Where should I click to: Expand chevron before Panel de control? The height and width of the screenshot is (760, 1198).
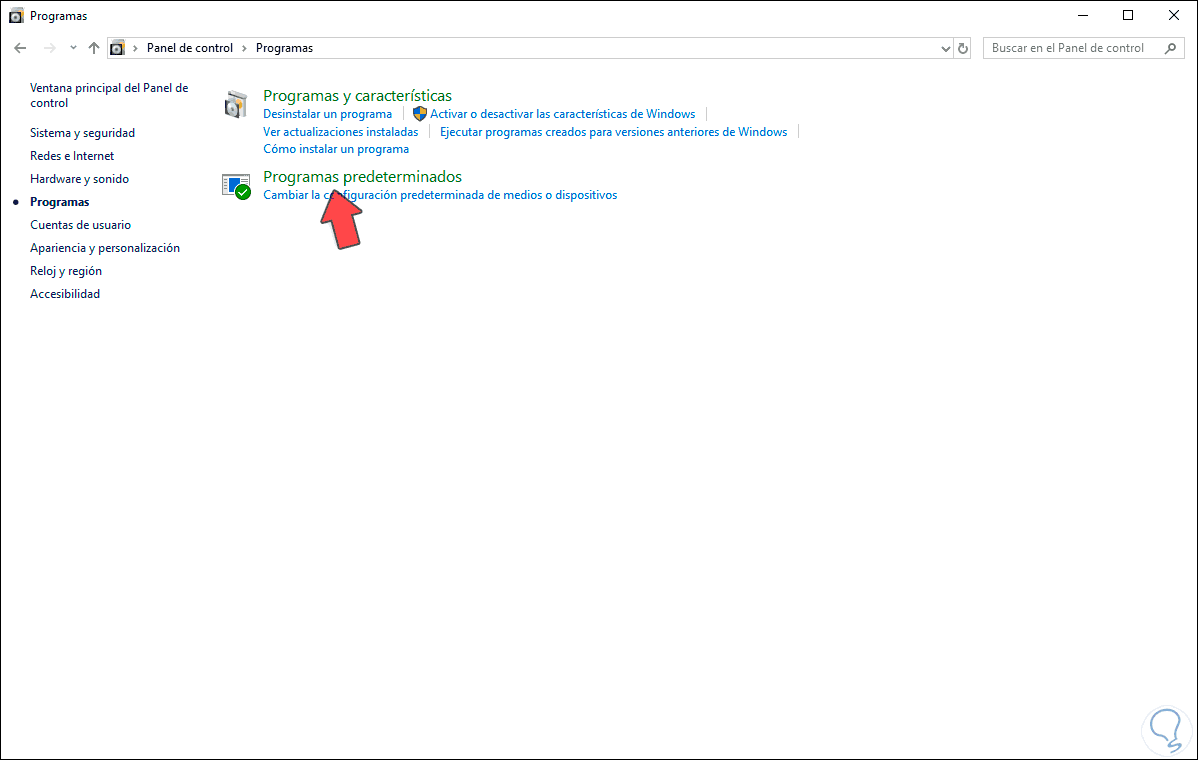[x=135, y=48]
